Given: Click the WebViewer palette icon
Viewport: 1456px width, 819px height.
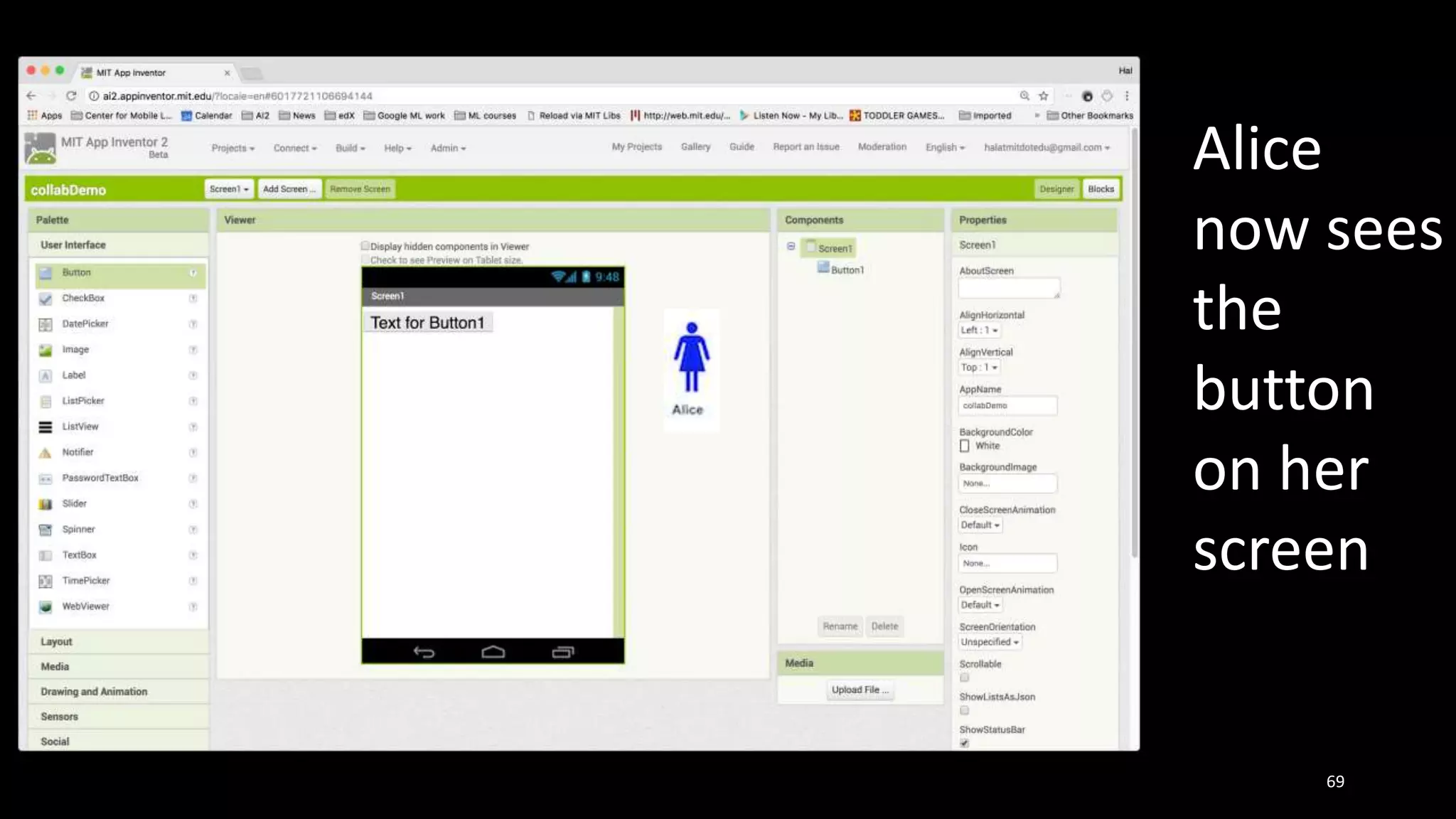Looking at the screenshot, I should point(45,607).
